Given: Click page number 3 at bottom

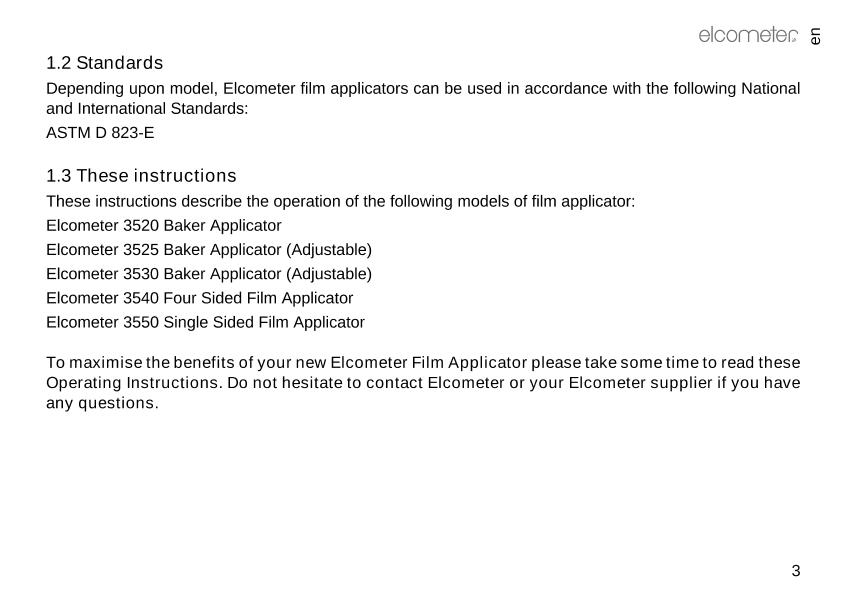Looking at the screenshot, I should [x=796, y=571].
